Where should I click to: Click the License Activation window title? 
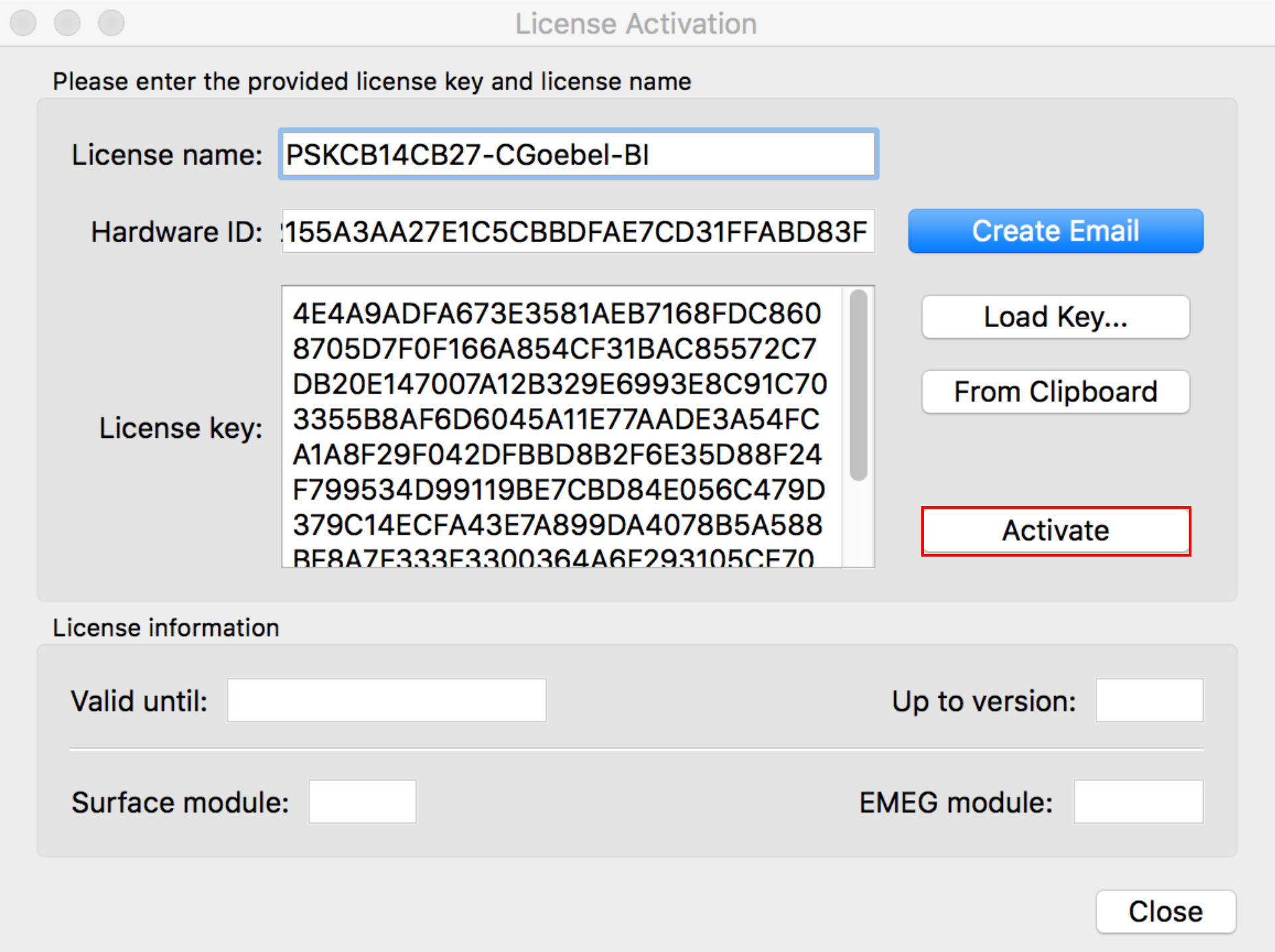pos(636,24)
